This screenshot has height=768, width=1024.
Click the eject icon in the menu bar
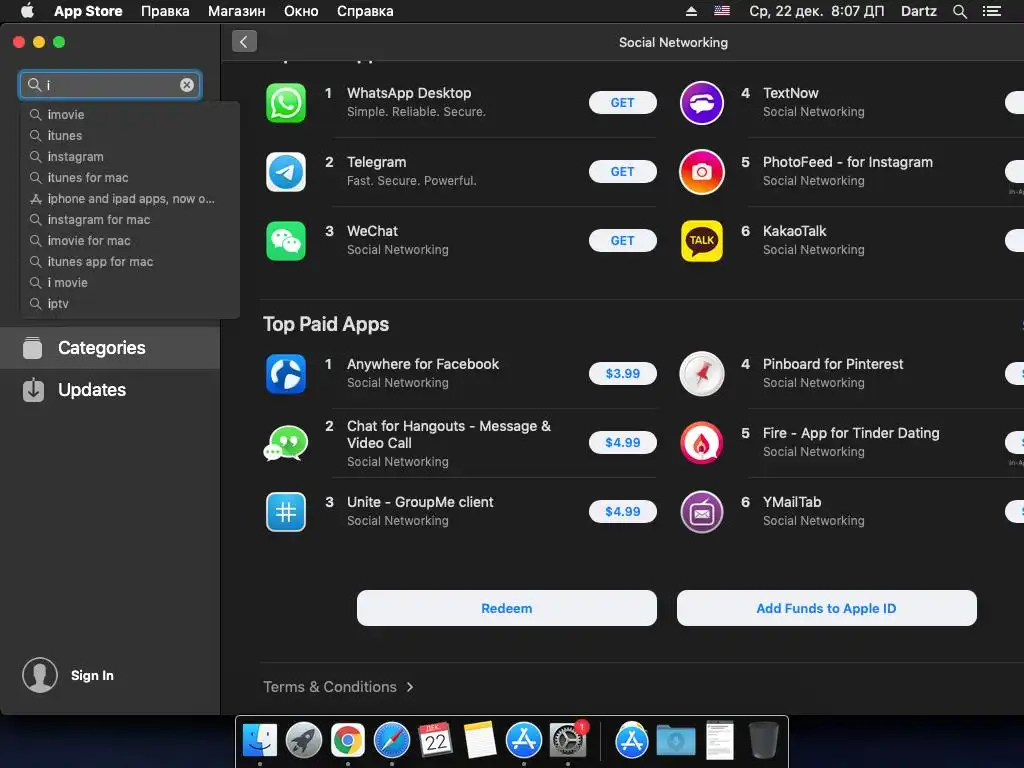click(x=691, y=11)
